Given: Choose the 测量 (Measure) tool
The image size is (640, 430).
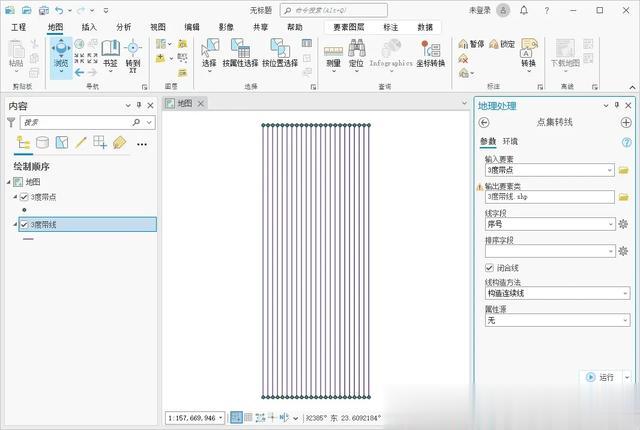Looking at the screenshot, I should (333, 56).
